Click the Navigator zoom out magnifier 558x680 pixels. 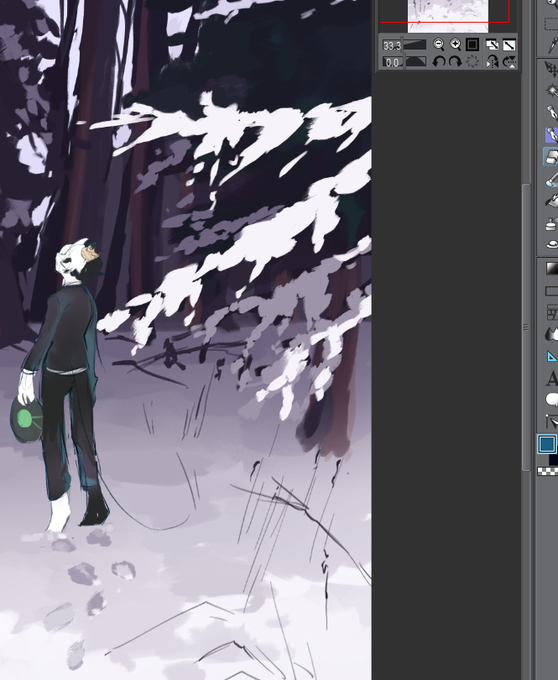tap(438, 44)
